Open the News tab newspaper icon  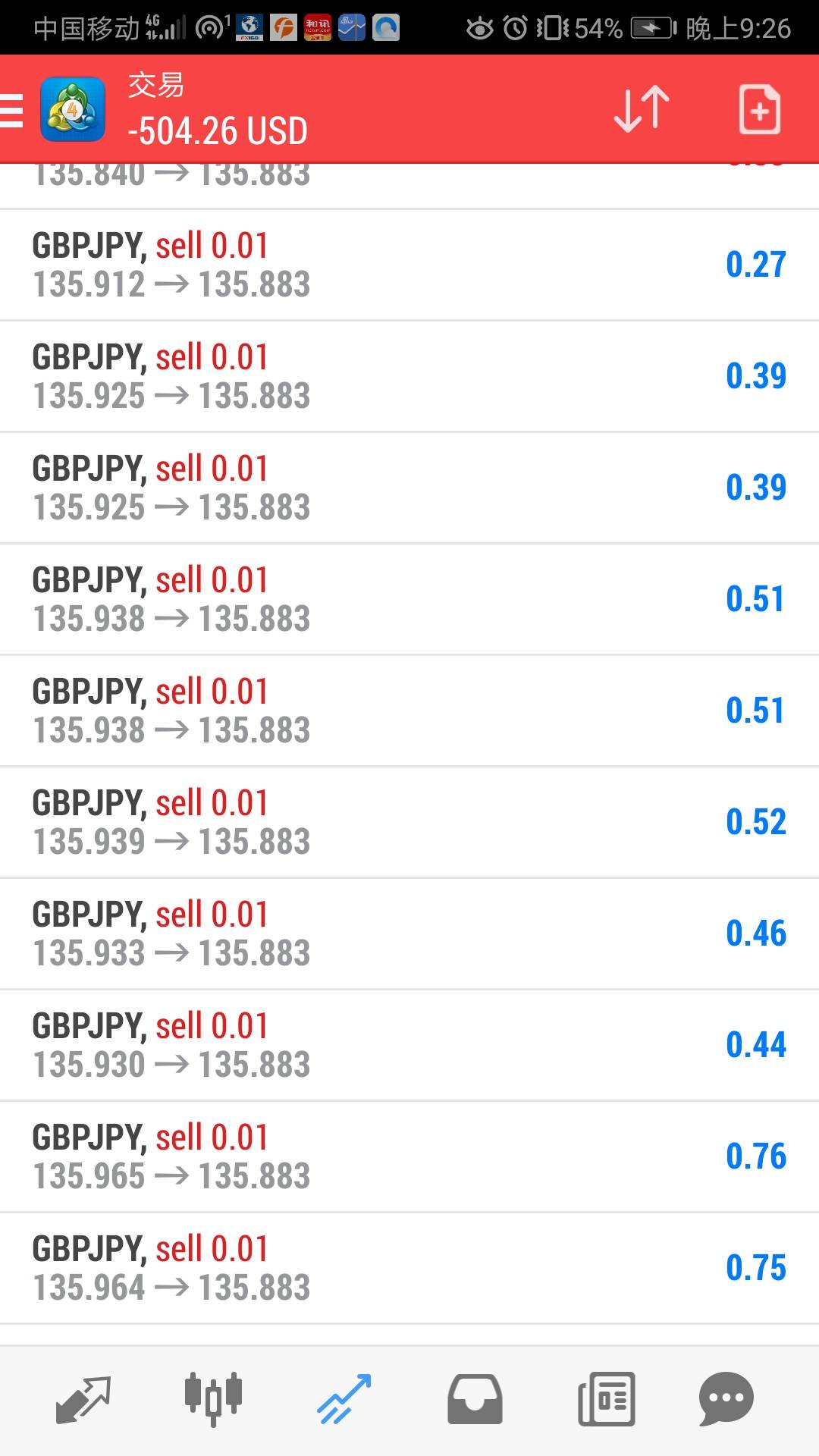606,1399
